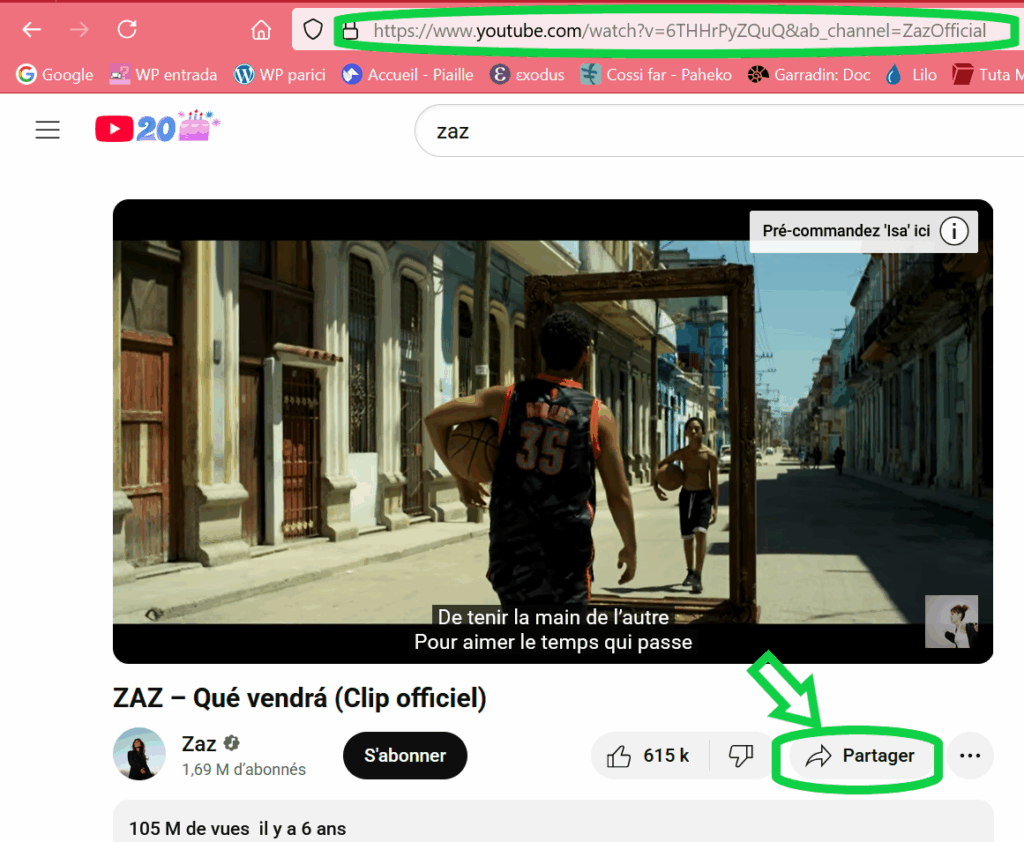Reload the page with the refresh icon
The width and height of the screenshot is (1024, 842).
click(x=127, y=29)
